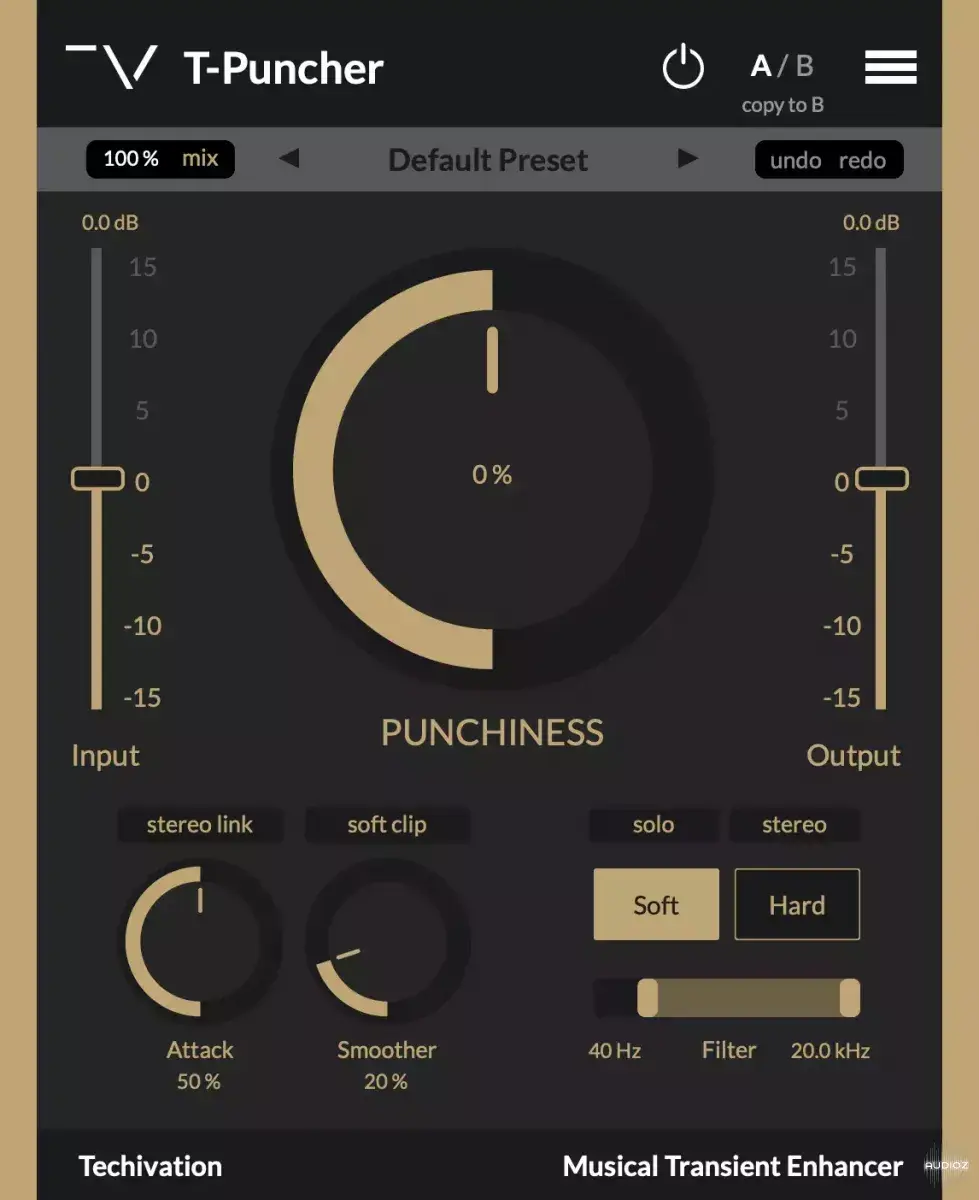Click the Techivation footer text

point(150,1166)
